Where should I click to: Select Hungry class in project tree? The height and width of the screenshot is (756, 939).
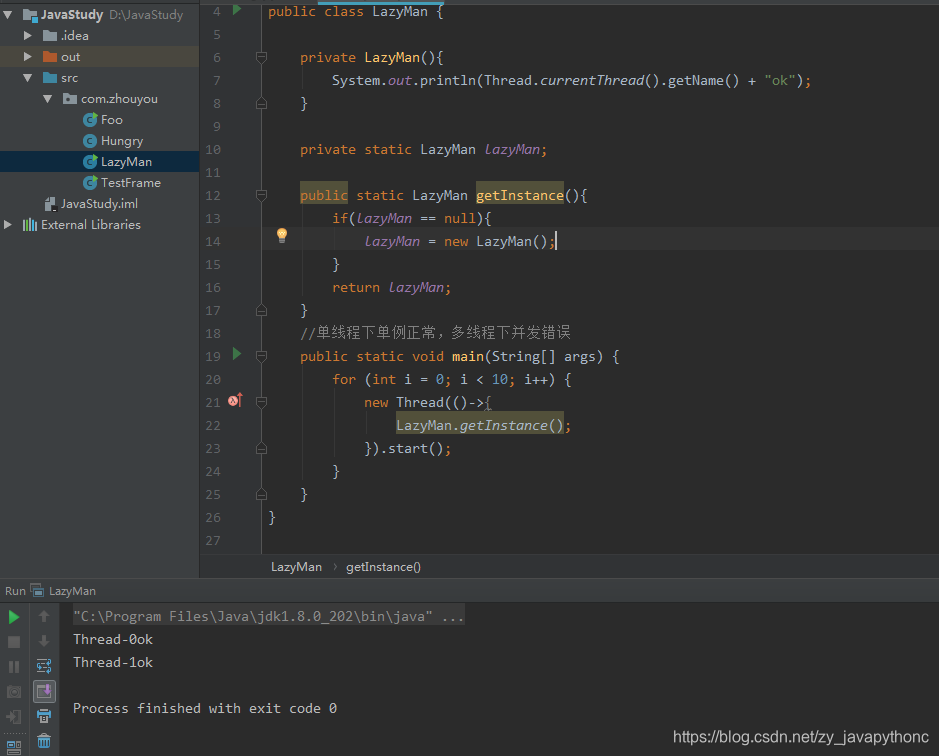pyautogui.click(x=122, y=141)
